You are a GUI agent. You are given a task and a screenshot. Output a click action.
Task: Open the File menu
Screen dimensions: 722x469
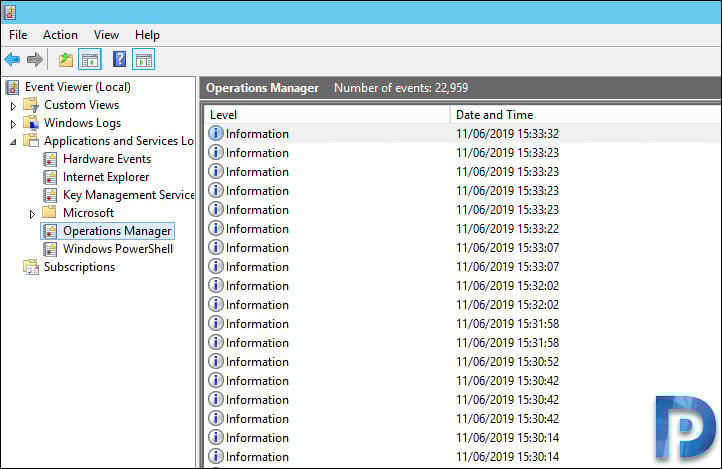click(18, 35)
